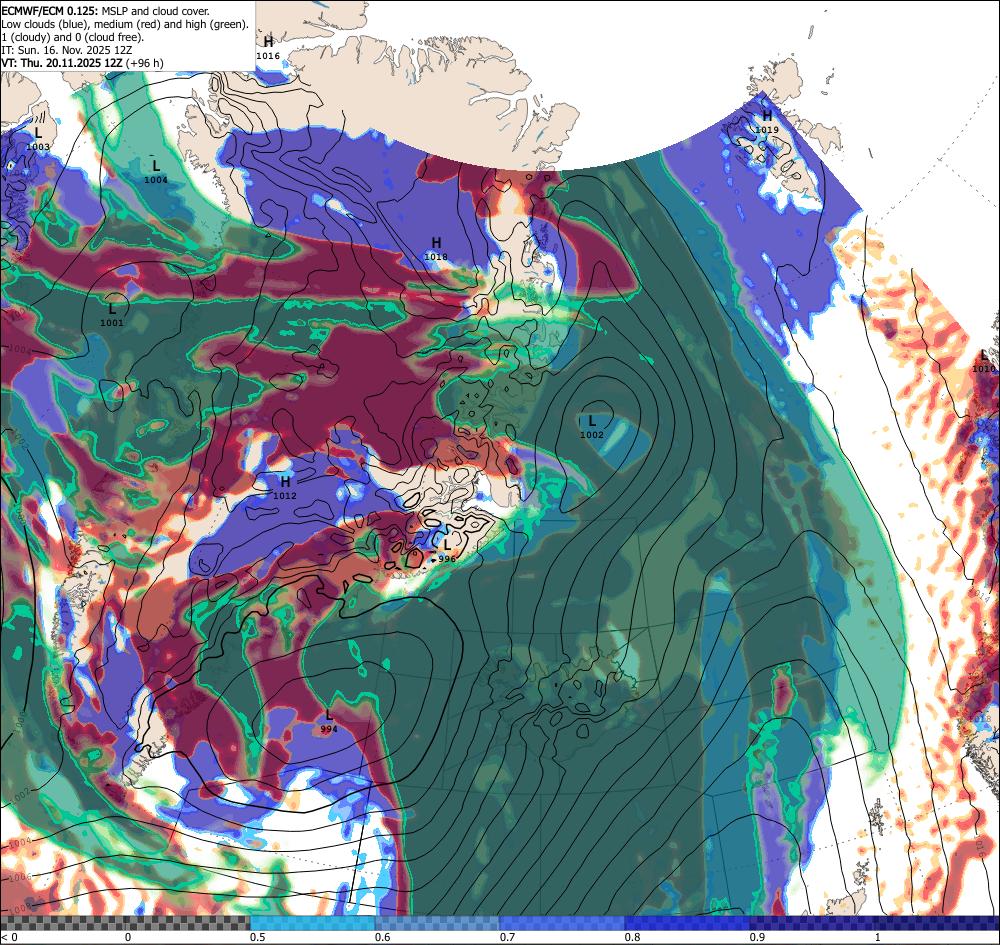Click the '0.8' legend tick label
Viewport: 1000px width, 945px height.
633,937
